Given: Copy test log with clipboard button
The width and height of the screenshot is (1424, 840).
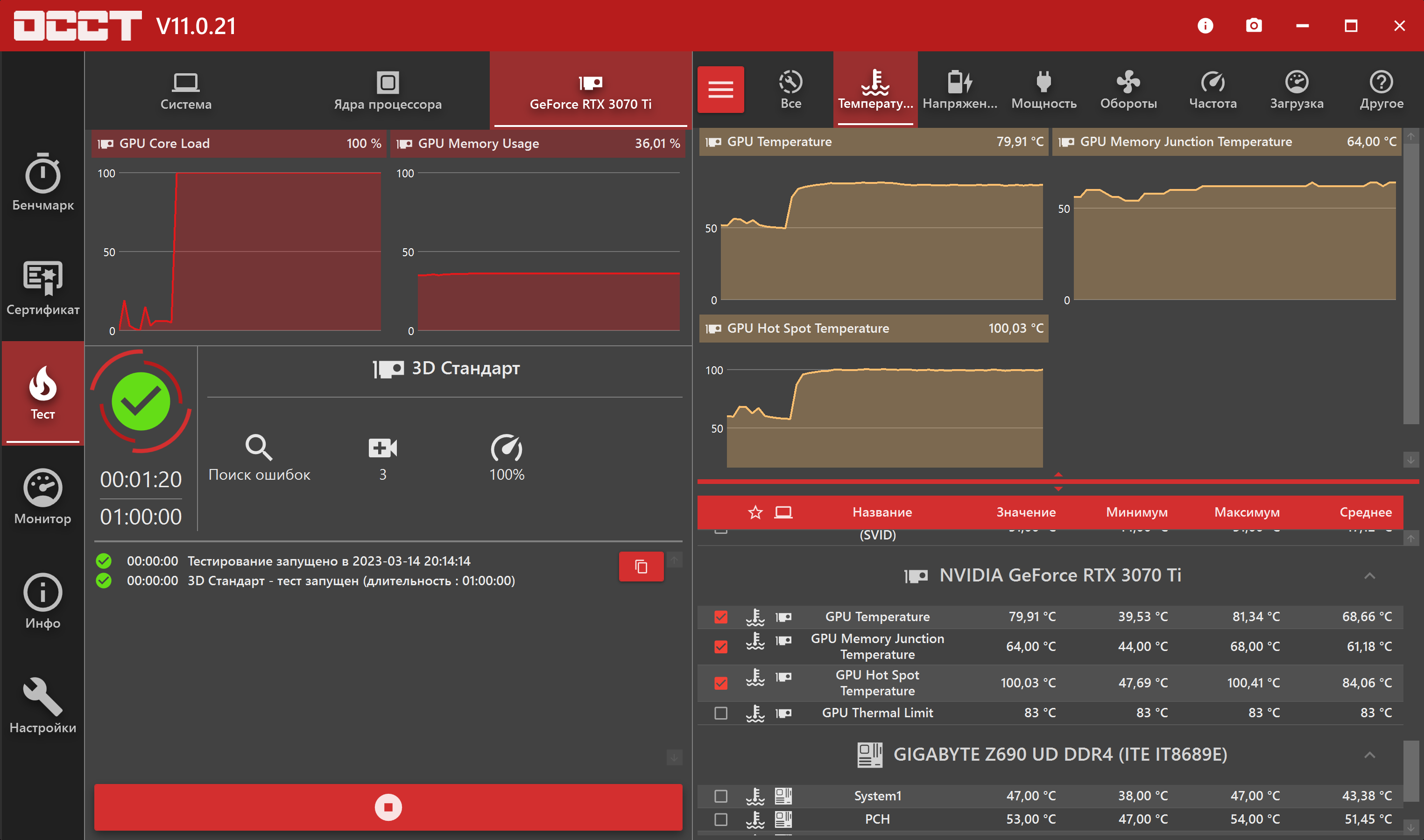Looking at the screenshot, I should point(641,567).
